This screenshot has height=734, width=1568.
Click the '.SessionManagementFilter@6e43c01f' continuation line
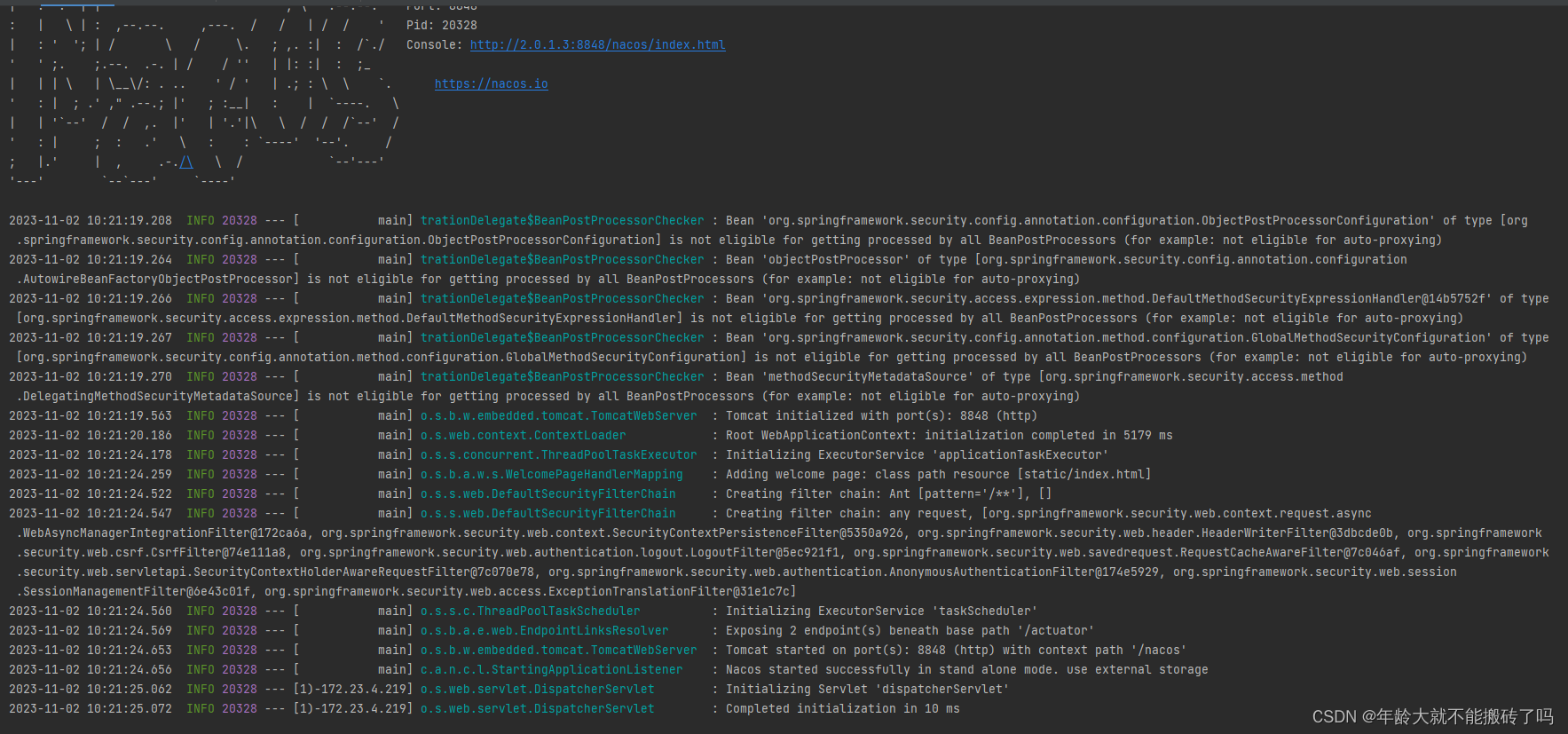click(x=406, y=591)
